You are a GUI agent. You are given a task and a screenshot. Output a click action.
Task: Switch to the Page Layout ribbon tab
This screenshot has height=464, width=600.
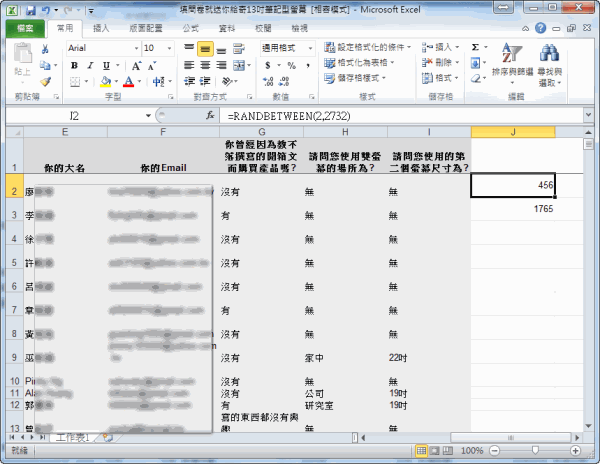(145, 28)
